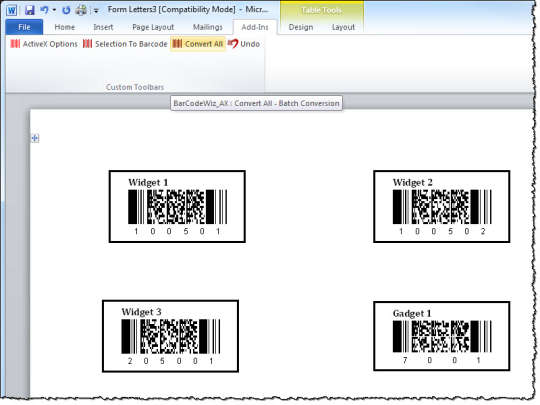Click the Widget 2 label text
540x405 pixels.
click(x=412, y=183)
